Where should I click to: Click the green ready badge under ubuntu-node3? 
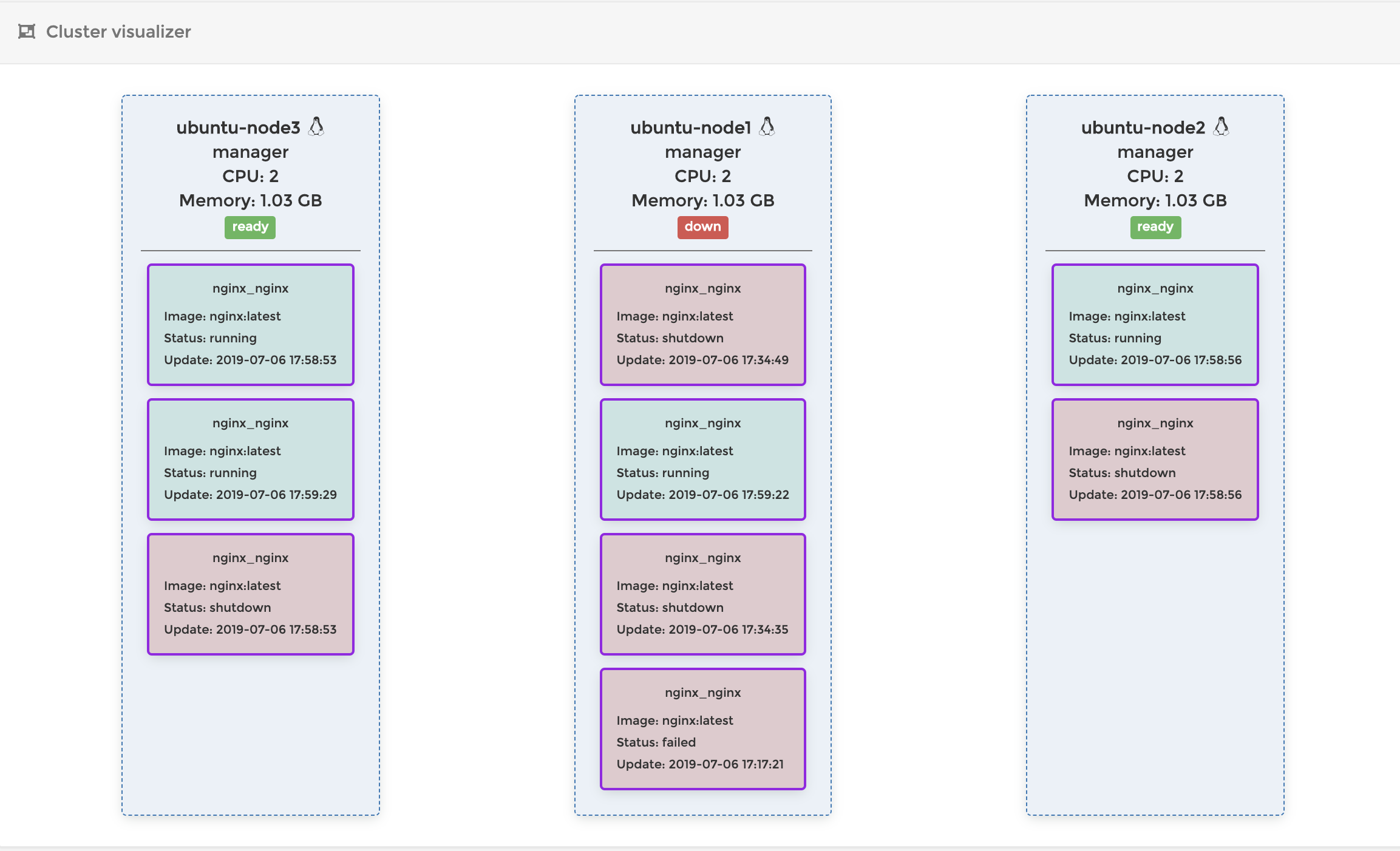click(x=250, y=227)
